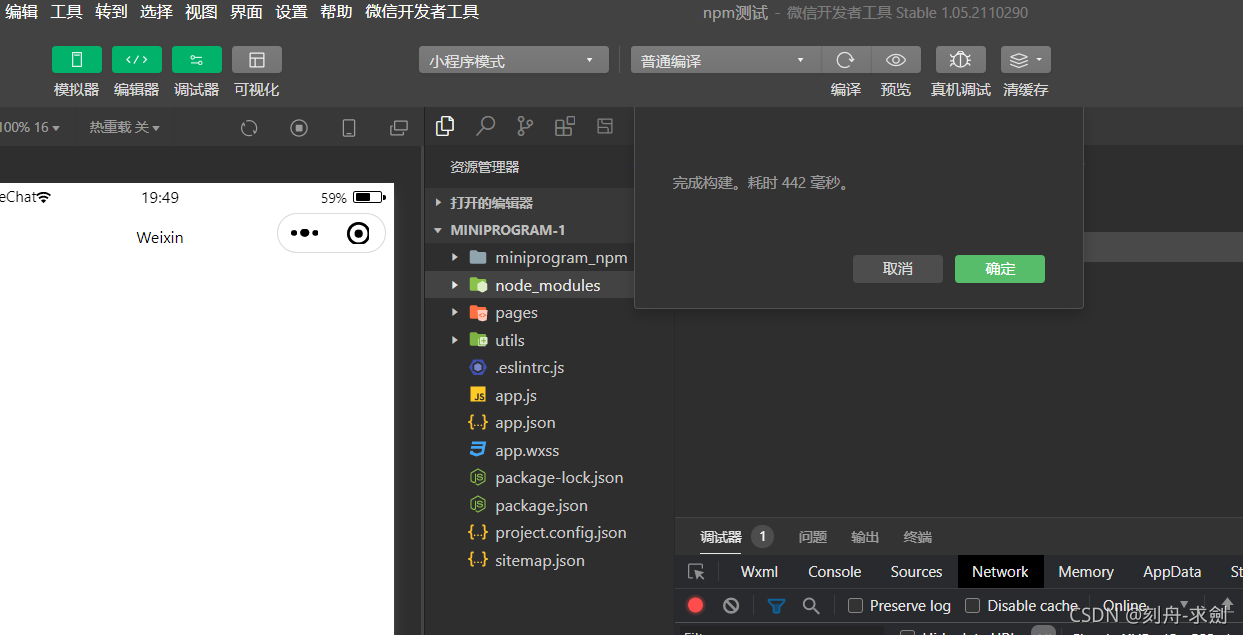
Task: Toggle the debugger panel button
Action: [x=197, y=59]
